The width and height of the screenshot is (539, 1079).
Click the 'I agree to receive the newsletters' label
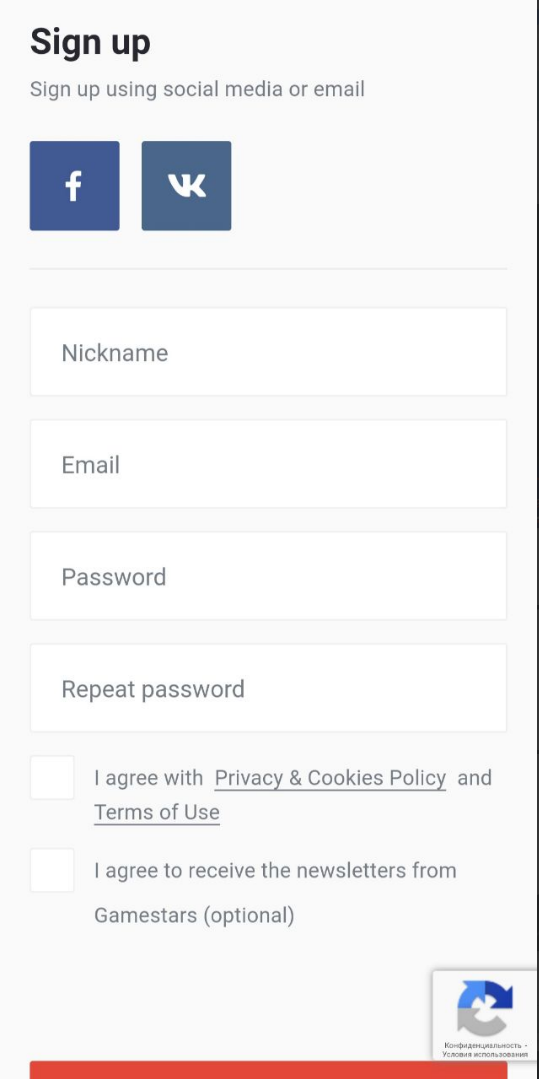tap(275, 870)
